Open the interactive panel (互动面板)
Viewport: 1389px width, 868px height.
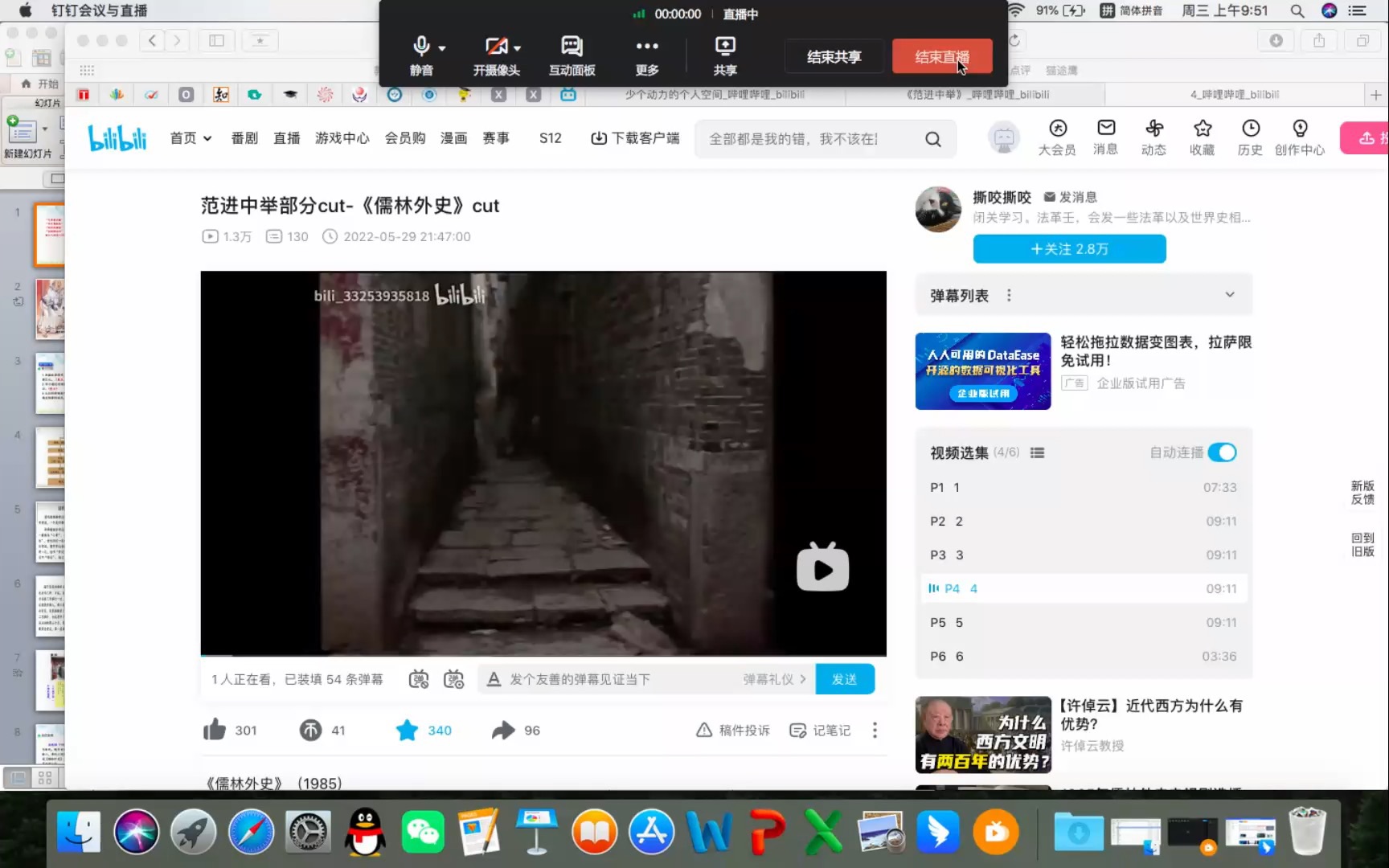[572, 55]
